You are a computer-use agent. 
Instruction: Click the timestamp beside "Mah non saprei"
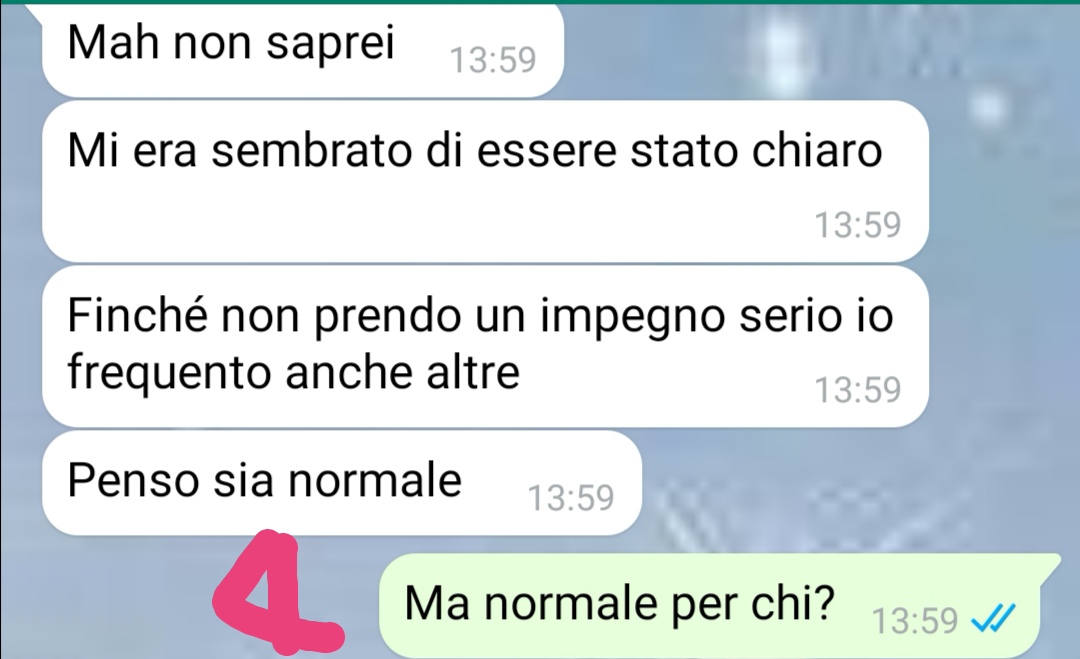(492, 59)
